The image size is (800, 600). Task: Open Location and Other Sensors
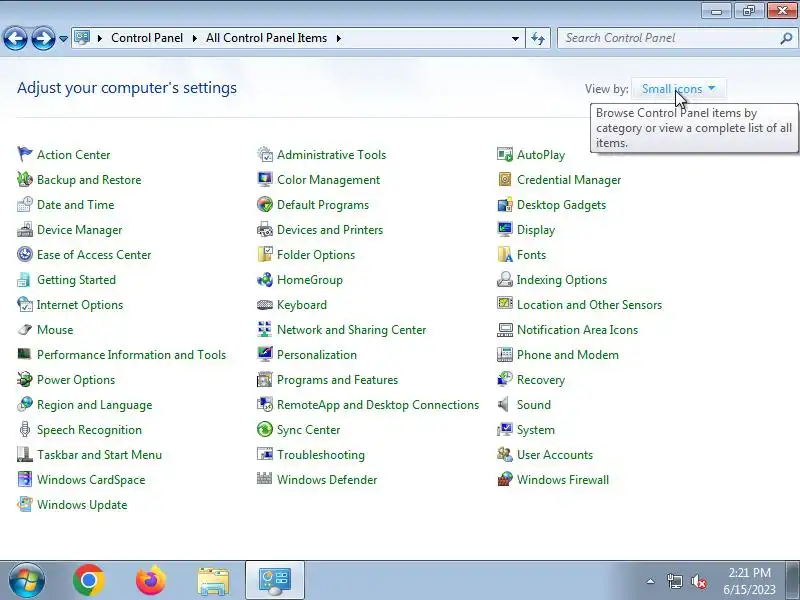pyautogui.click(x=589, y=305)
